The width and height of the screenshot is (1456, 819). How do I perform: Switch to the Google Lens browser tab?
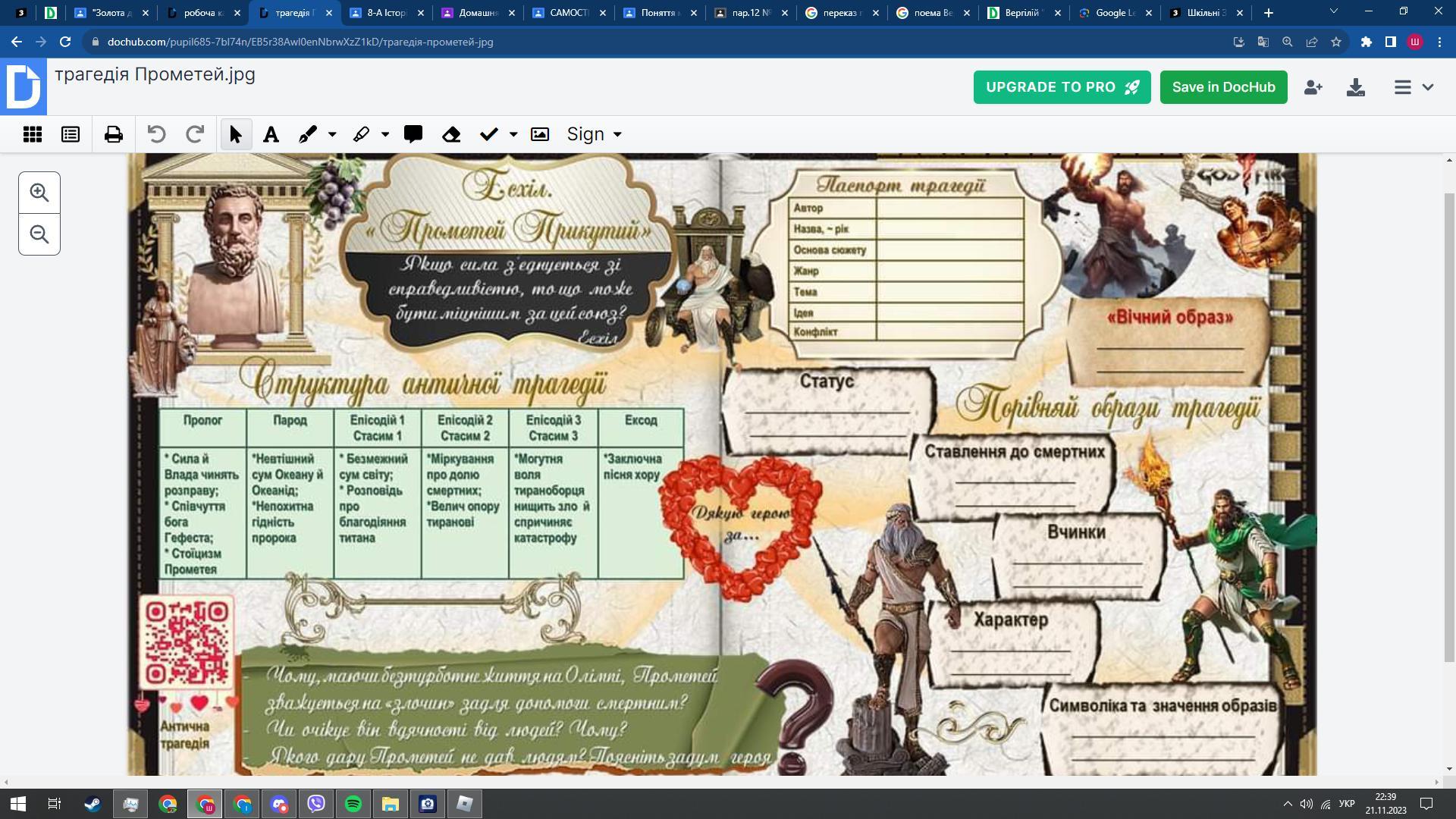(1113, 13)
